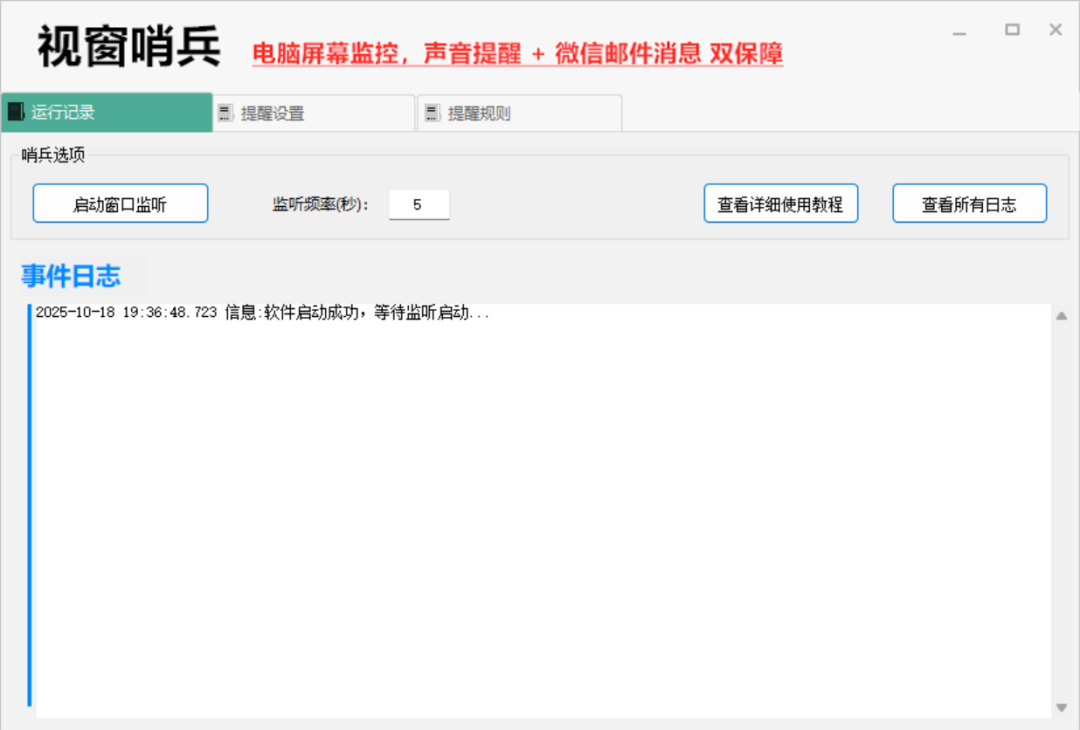The image size is (1080, 730).
Task: Click the 哨兵选项 group label
Action: pyautogui.click(x=47, y=155)
